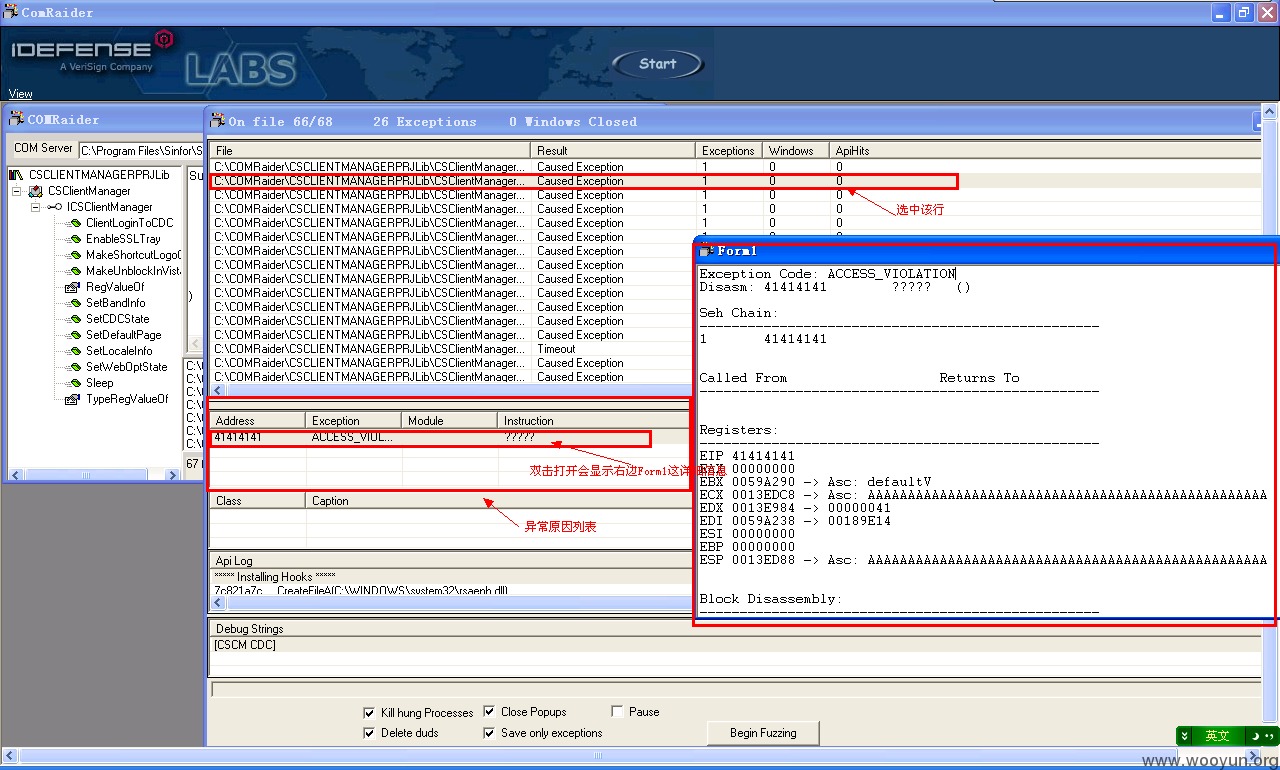Toggle the Close Popups checkbox
The width and height of the screenshot is (1280, 770).
[x=490, y=712]
